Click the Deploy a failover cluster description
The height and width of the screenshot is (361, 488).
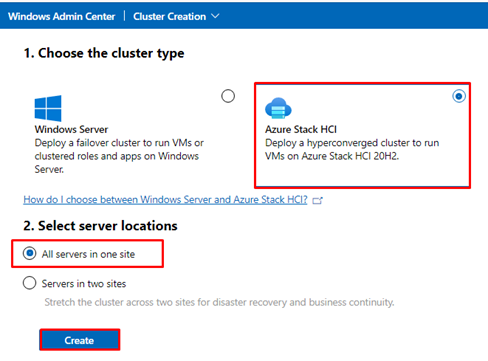(x=119, y=156)
